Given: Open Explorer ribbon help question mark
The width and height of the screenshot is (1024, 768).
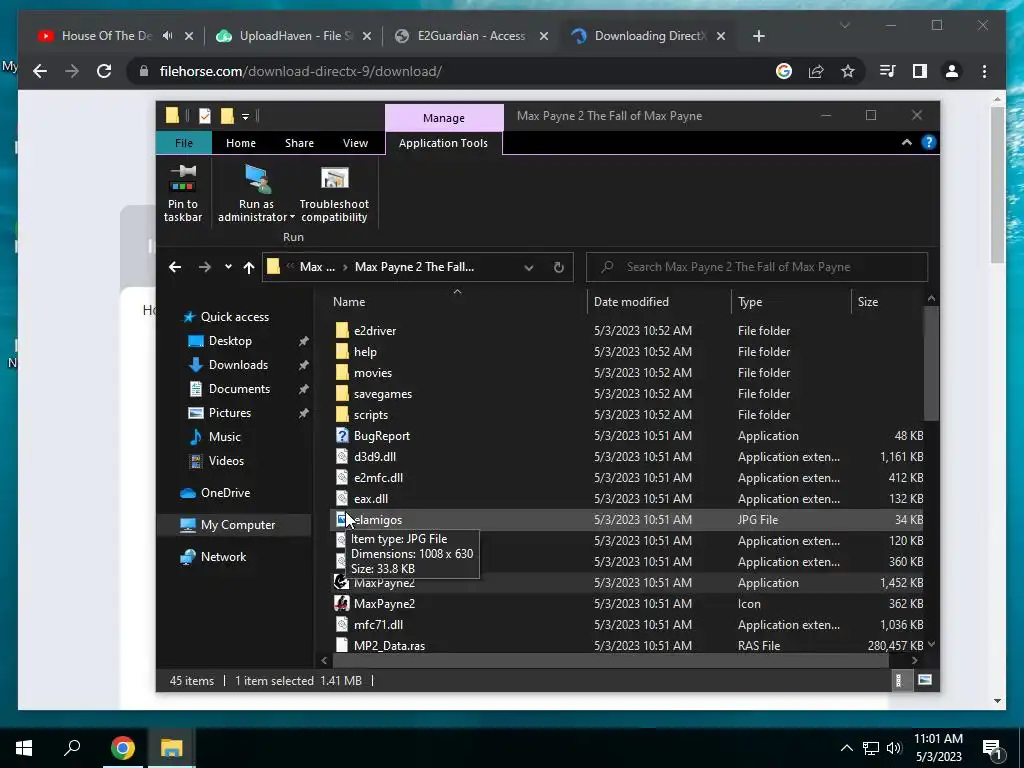Looking at the screenshot, I should coord(928,142).
